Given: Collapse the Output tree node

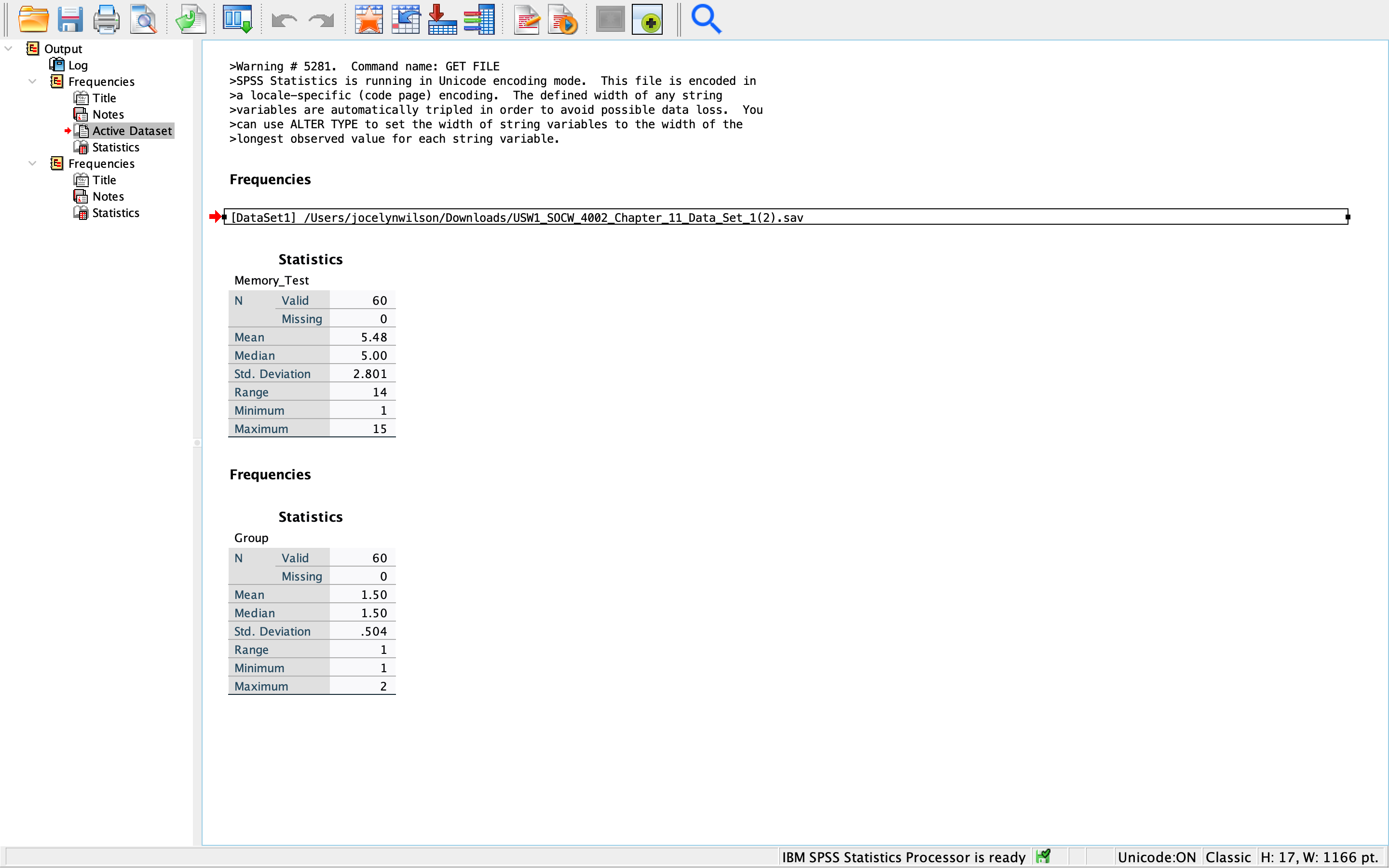Looking at the screenshot, I should point(8,48).
